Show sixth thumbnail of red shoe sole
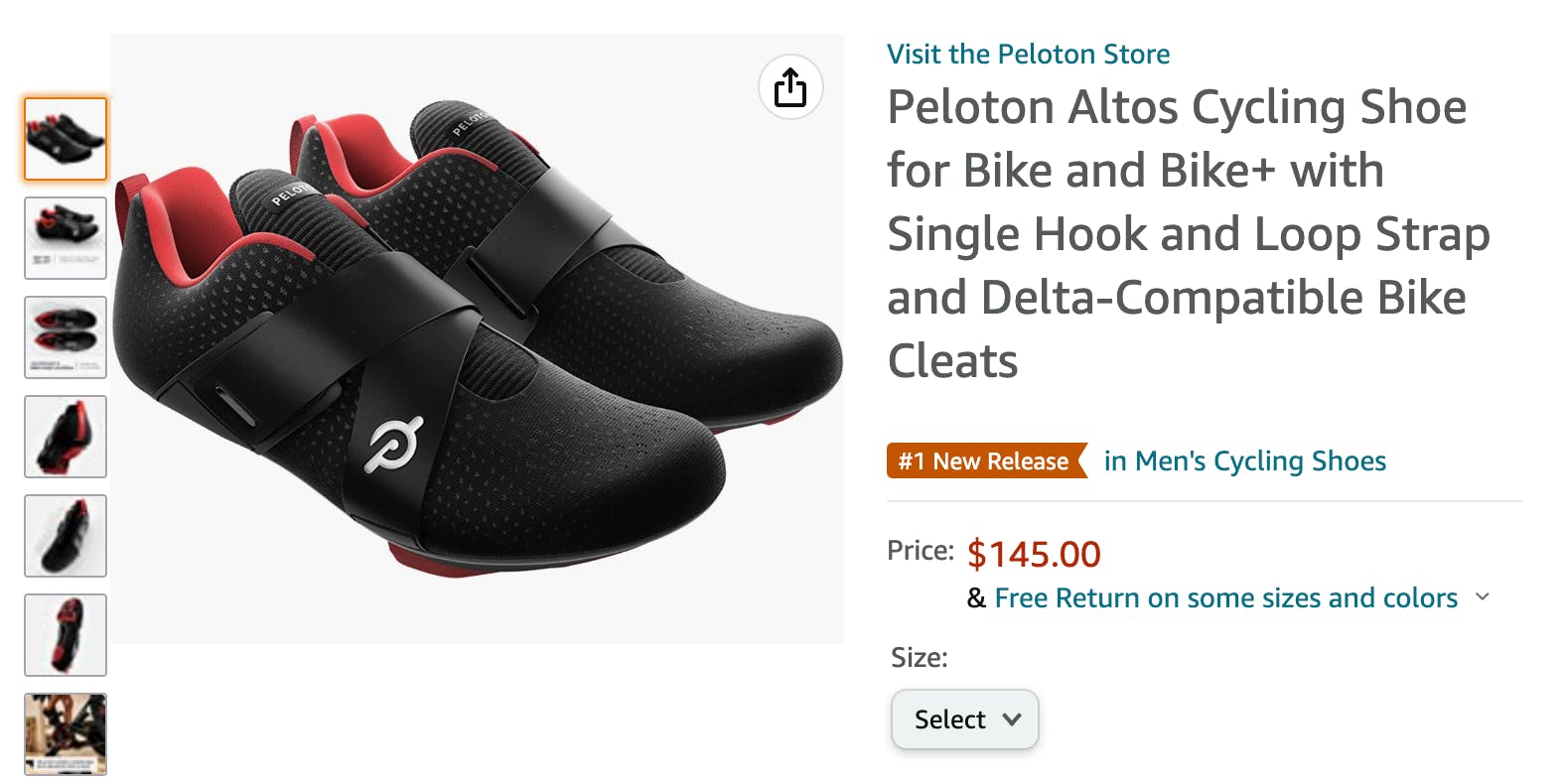1565x784 pixels. pos(66,635)
